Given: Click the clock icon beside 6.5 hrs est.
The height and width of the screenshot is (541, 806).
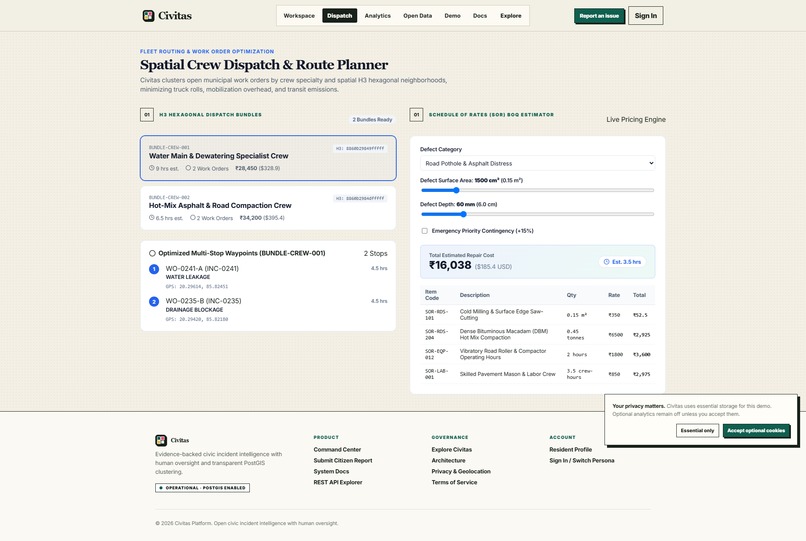Looking at the screenshot, I should click(x=152, y=218).
